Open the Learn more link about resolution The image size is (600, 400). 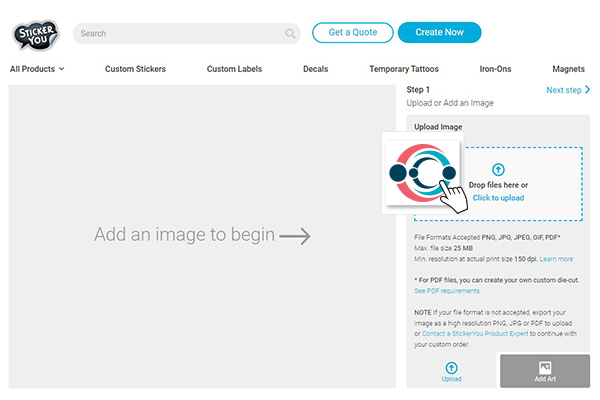(556, 259)
